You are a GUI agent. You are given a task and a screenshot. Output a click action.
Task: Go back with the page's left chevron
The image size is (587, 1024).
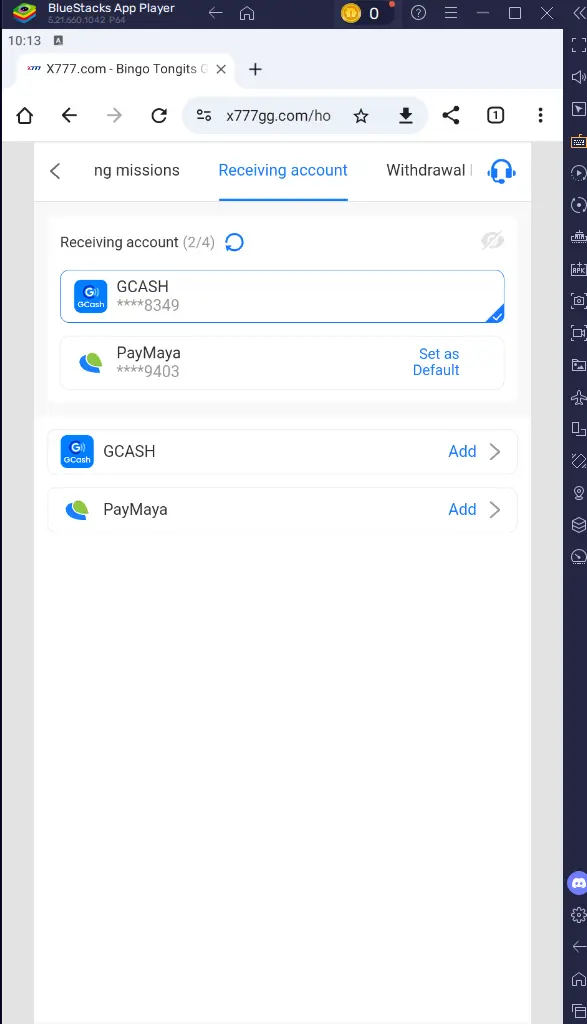point(55,171)
